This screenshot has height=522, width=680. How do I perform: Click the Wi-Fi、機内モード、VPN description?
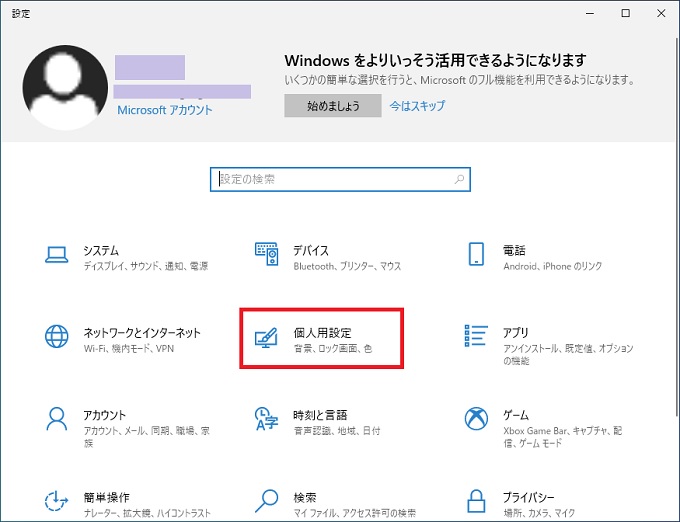pos(129,349)
